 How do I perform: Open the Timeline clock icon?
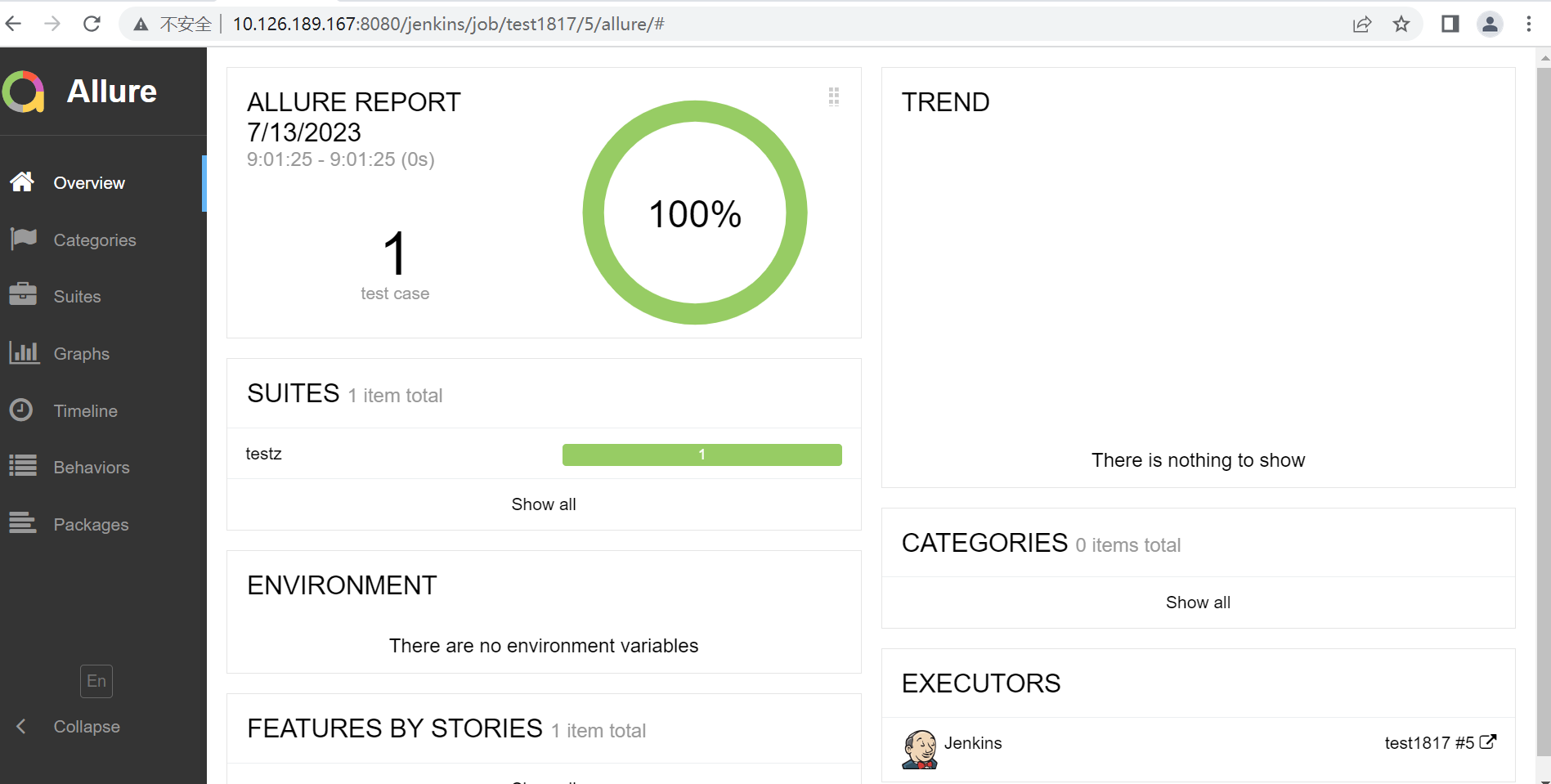tap(21, 410)
